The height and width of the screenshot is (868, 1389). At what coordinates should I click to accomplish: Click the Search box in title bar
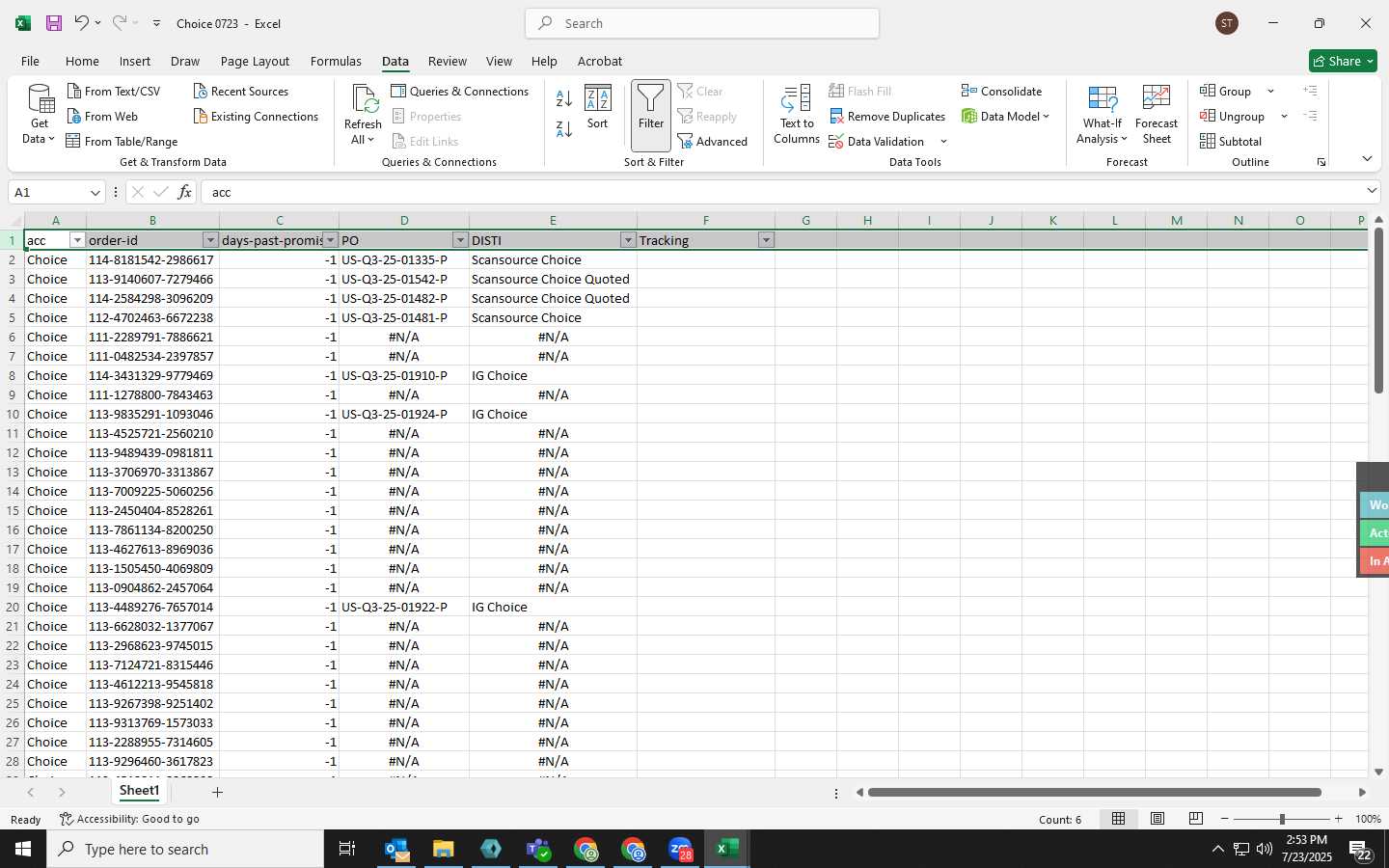pyautogui.click(x=702, y=23)
